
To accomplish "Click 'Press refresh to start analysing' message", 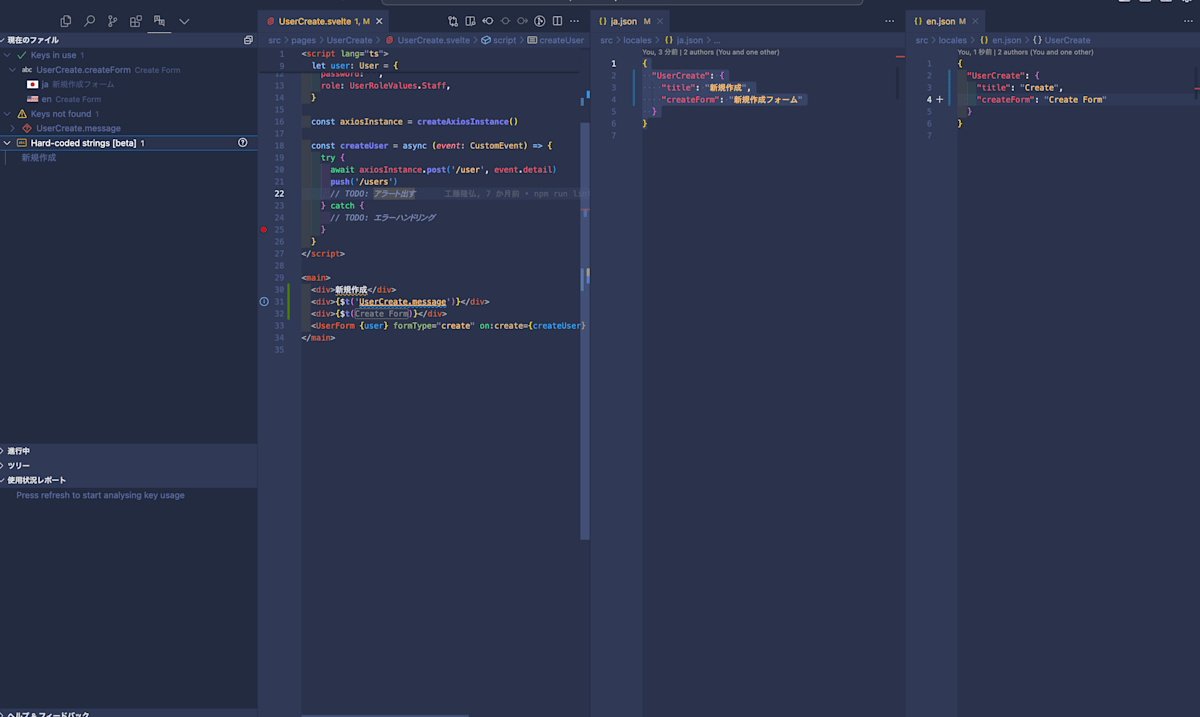I will (100, 495).
